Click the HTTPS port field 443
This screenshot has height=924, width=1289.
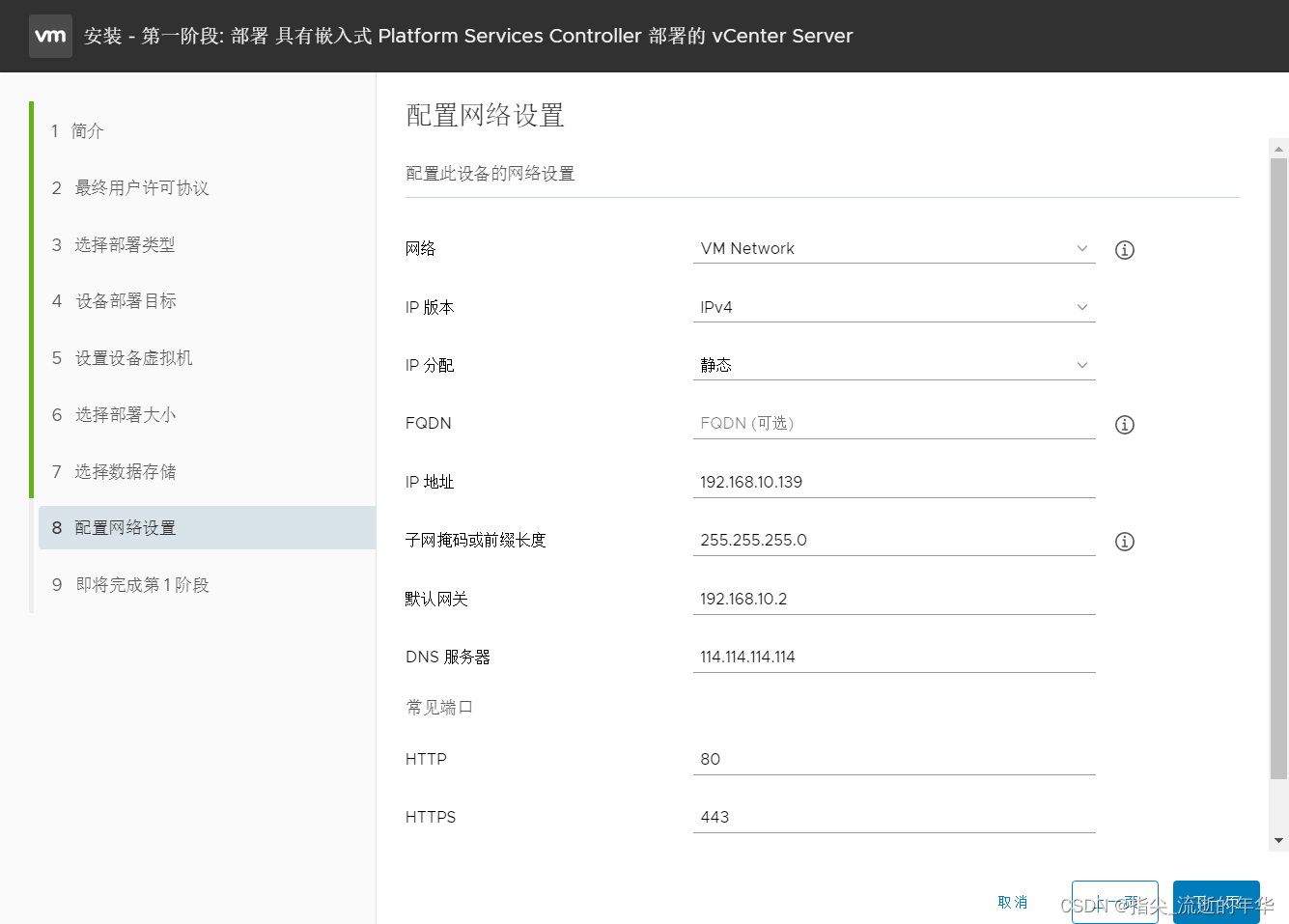coord(894,817)
